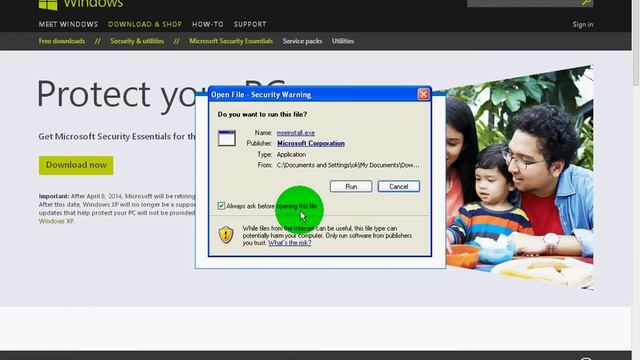Click the application file icon in dialog

click(227, 138)
